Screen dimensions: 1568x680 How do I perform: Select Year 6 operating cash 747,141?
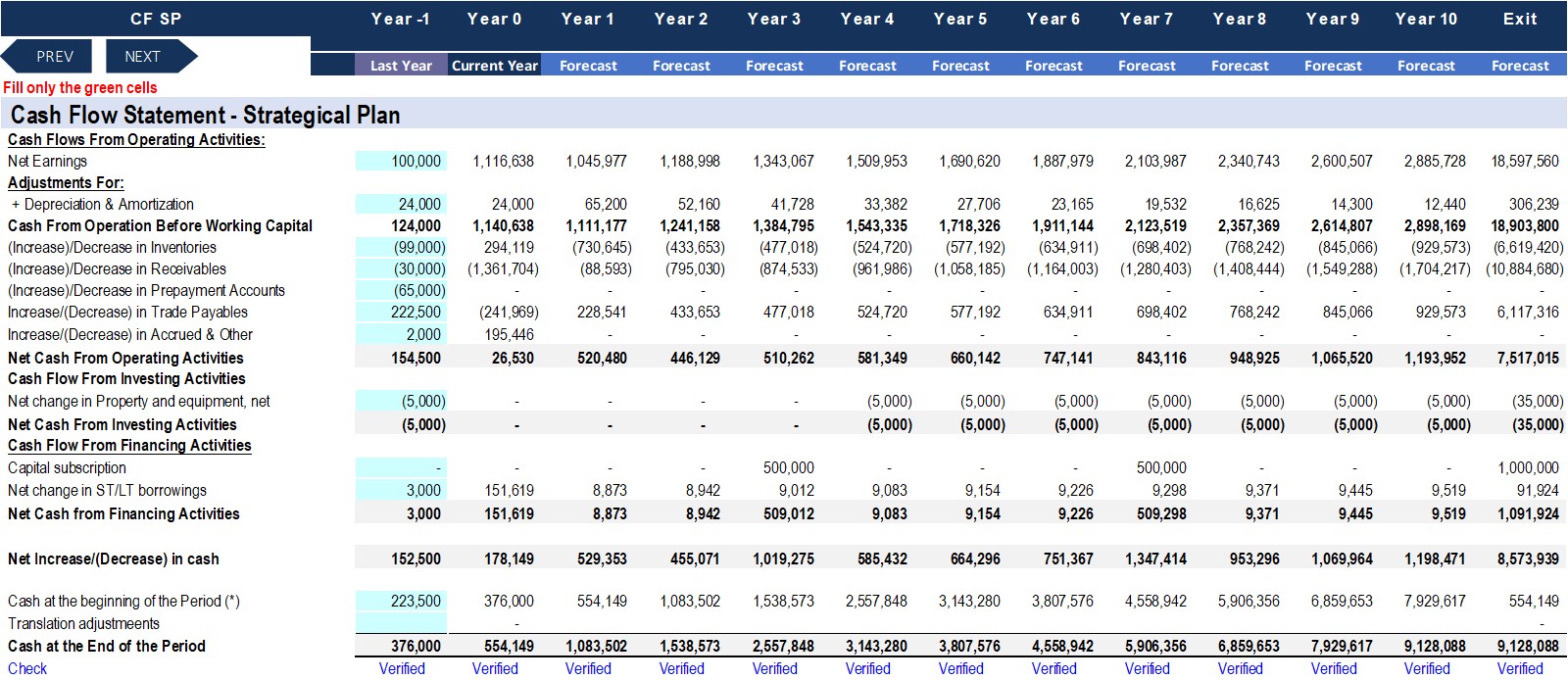pyautogui.click(x=1068, y=358)
